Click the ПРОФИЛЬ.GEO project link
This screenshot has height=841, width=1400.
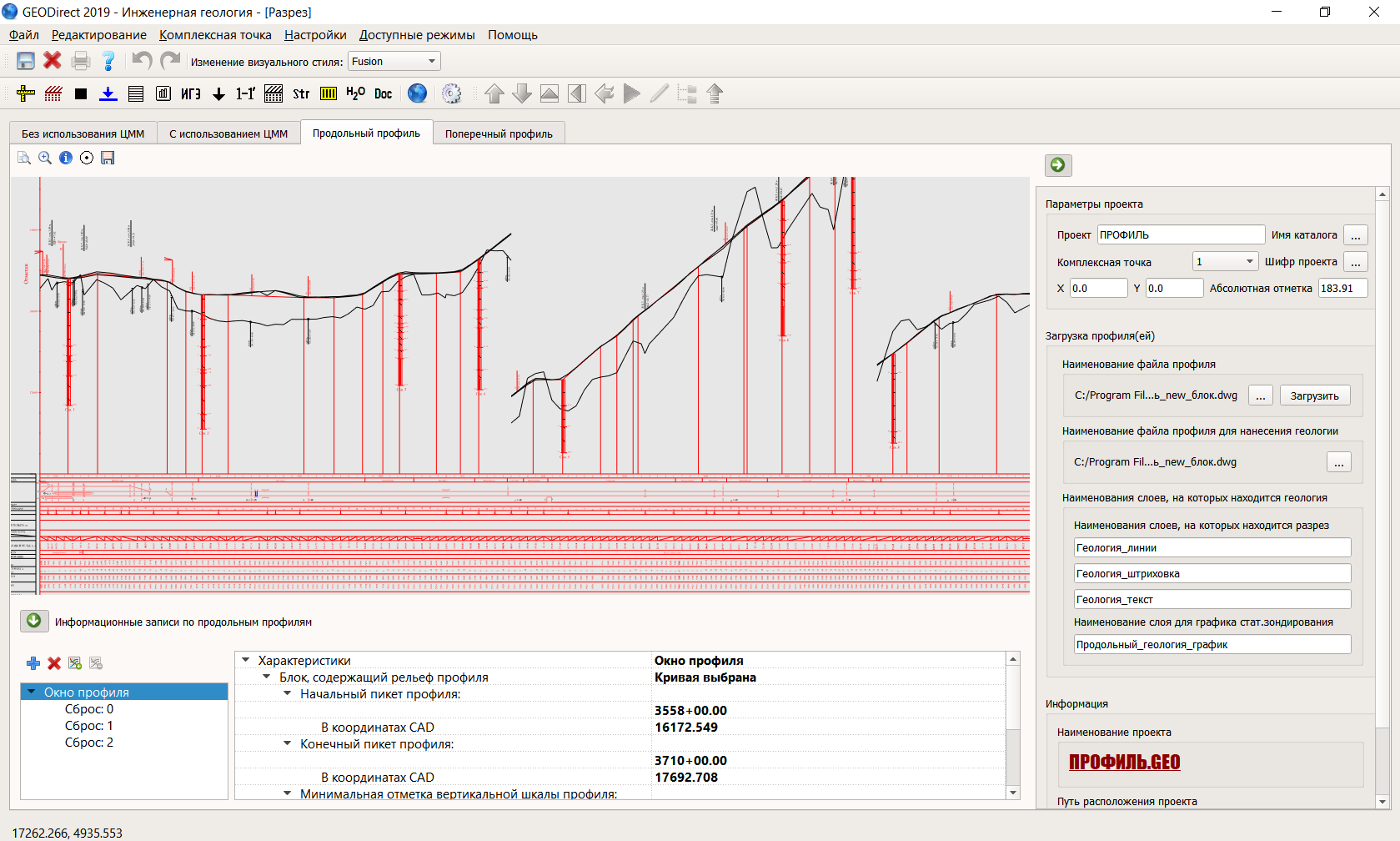coord(1125,762)
